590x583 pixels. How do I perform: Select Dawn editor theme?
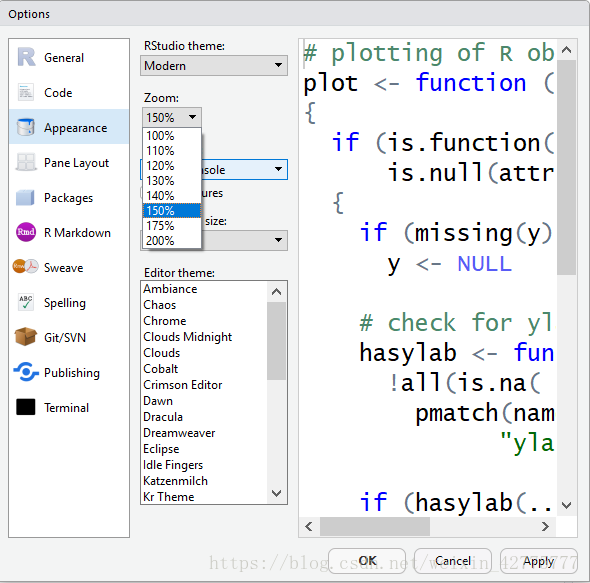point(204,400)
